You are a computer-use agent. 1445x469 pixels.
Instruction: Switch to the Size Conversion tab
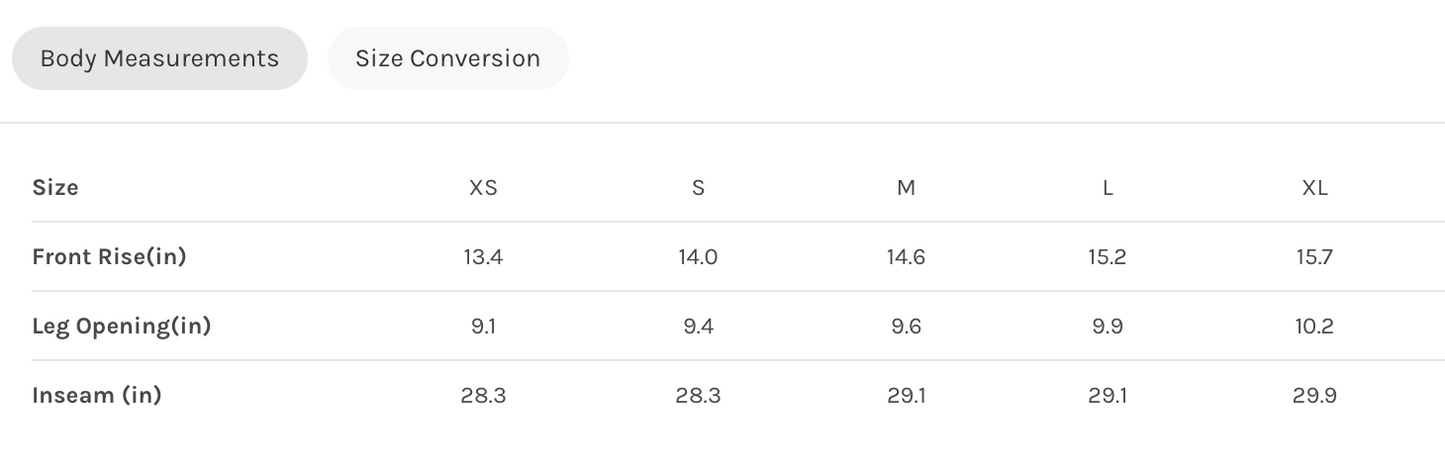(x=448, y=59)
